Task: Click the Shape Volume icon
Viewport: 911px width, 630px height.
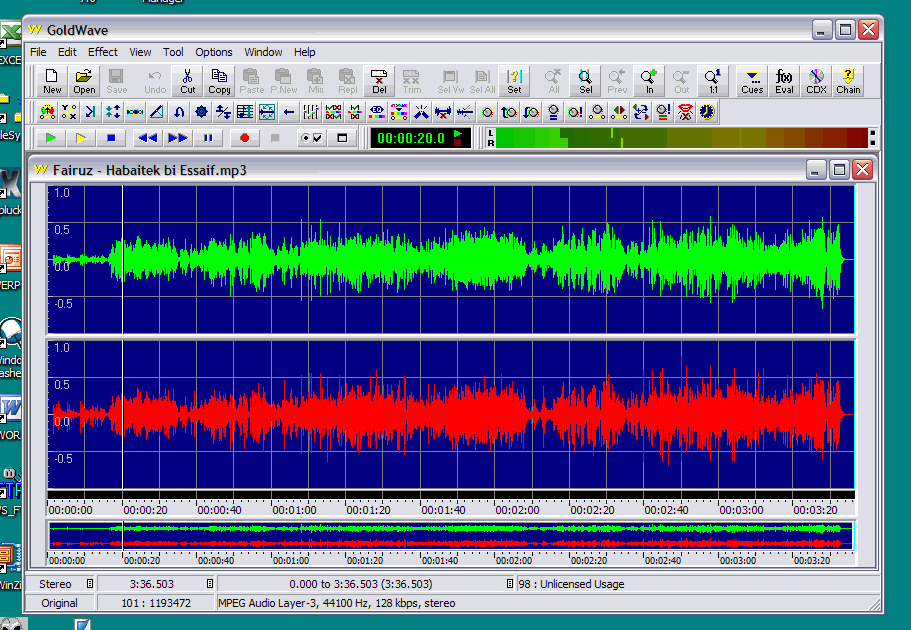Action: coord(597,112)
